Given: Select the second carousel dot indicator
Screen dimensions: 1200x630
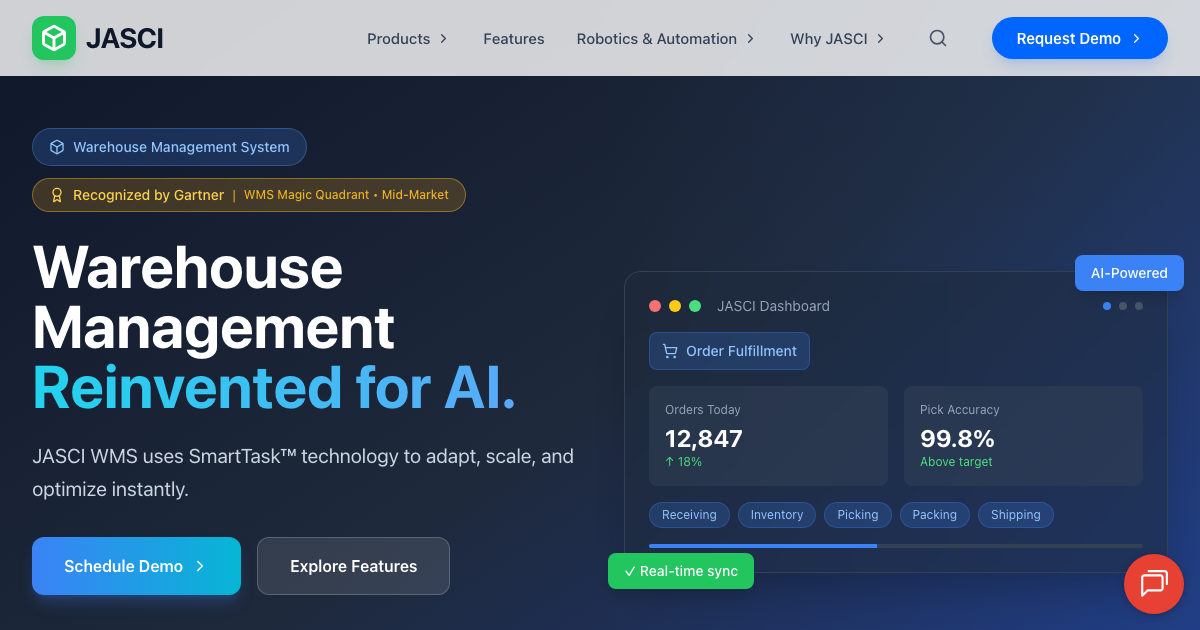Looking at the screenshot, I should click(1123, 306).
